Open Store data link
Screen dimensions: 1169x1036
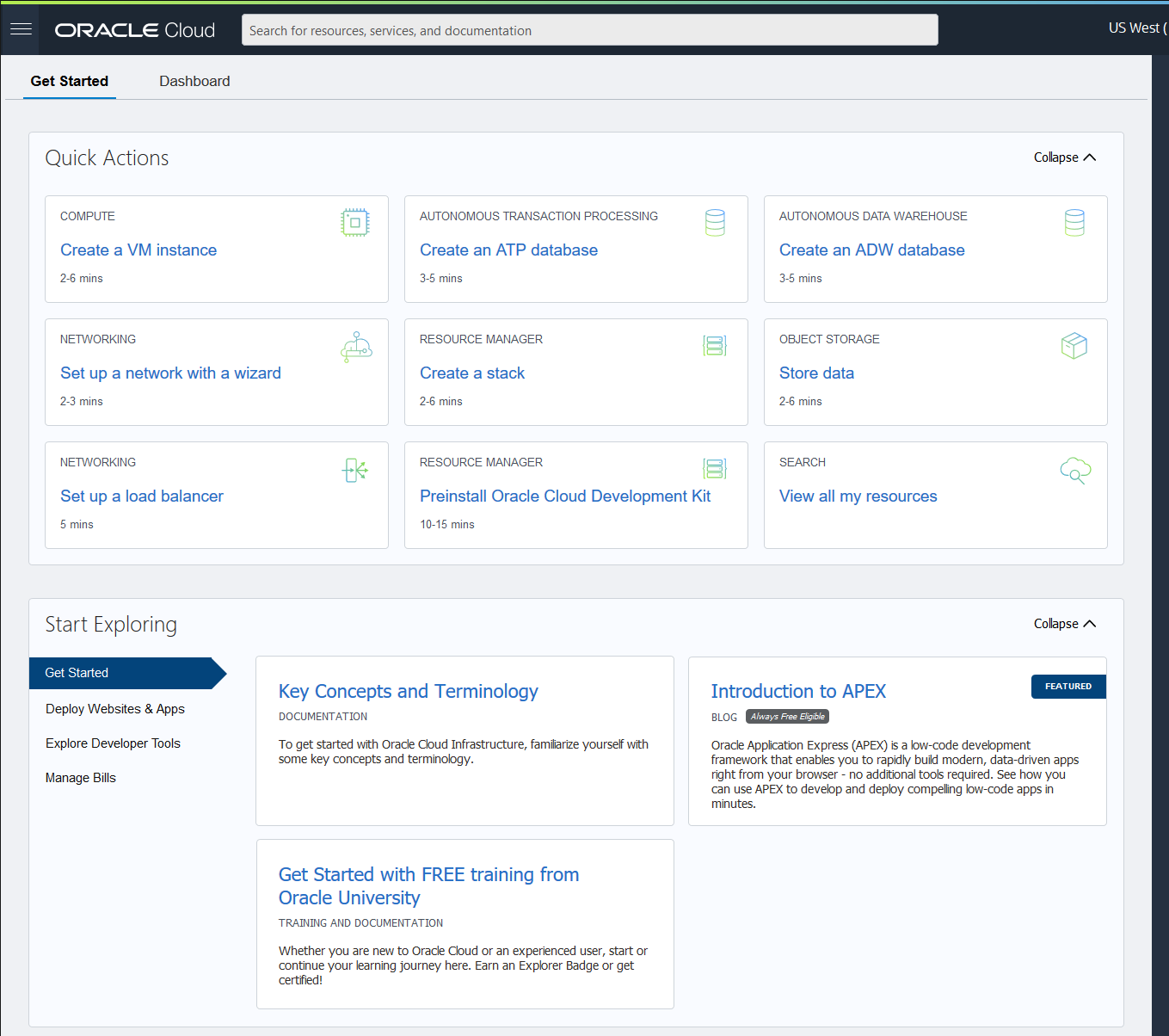coord(816,373)
